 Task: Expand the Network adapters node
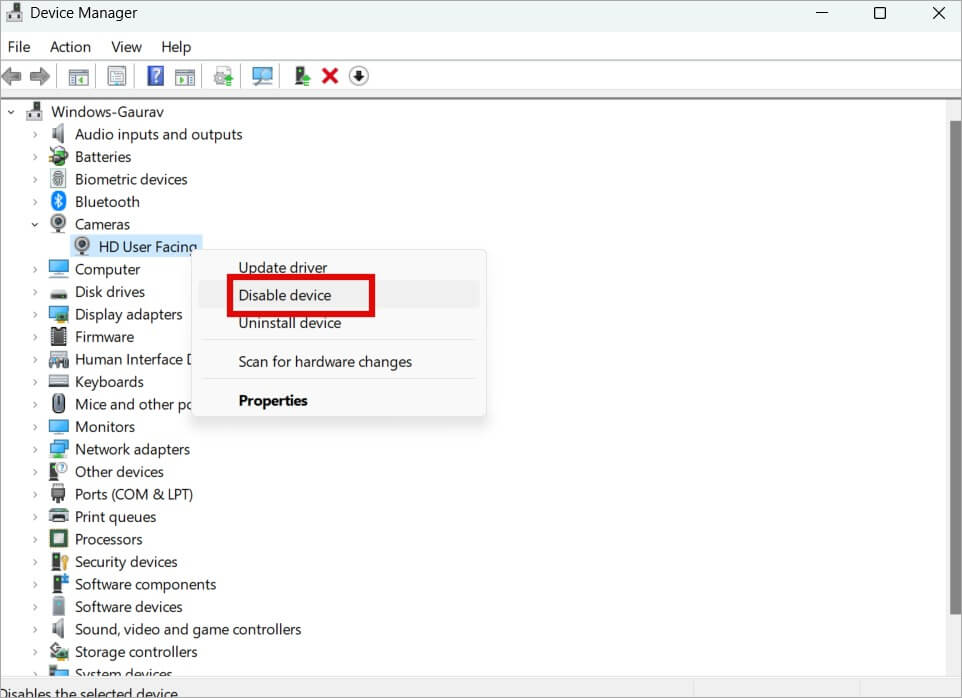(x=35, y=450)
